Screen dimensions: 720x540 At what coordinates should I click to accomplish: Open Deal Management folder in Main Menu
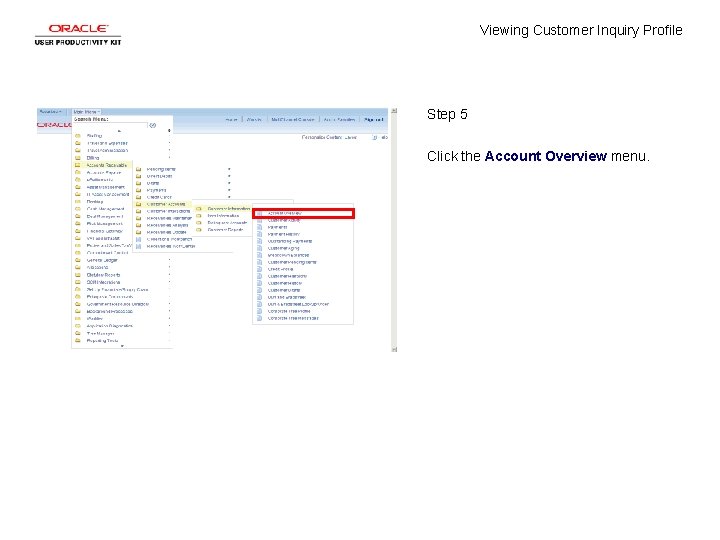(x=105, y=216)
